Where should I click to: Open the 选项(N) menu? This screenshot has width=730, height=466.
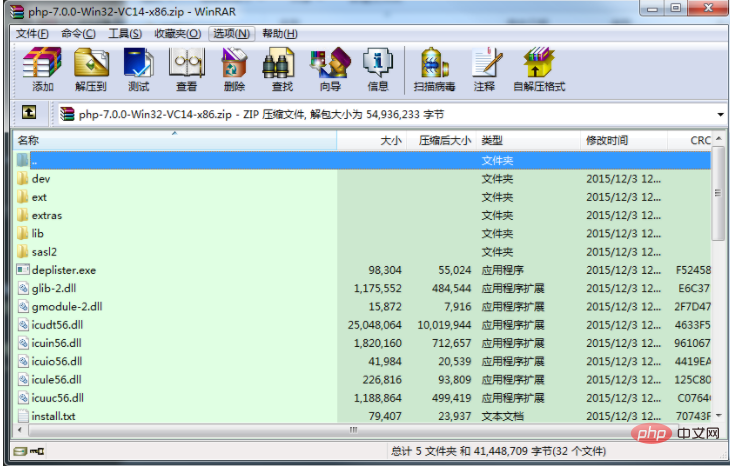[231, 34]
